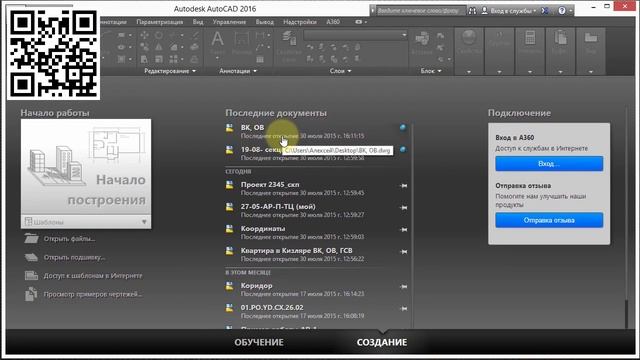The height and width of the screenshot is (360, 640).
Task: Click icon beside Доступ к шаблонам в Интернете
Action: click(31, 276)
